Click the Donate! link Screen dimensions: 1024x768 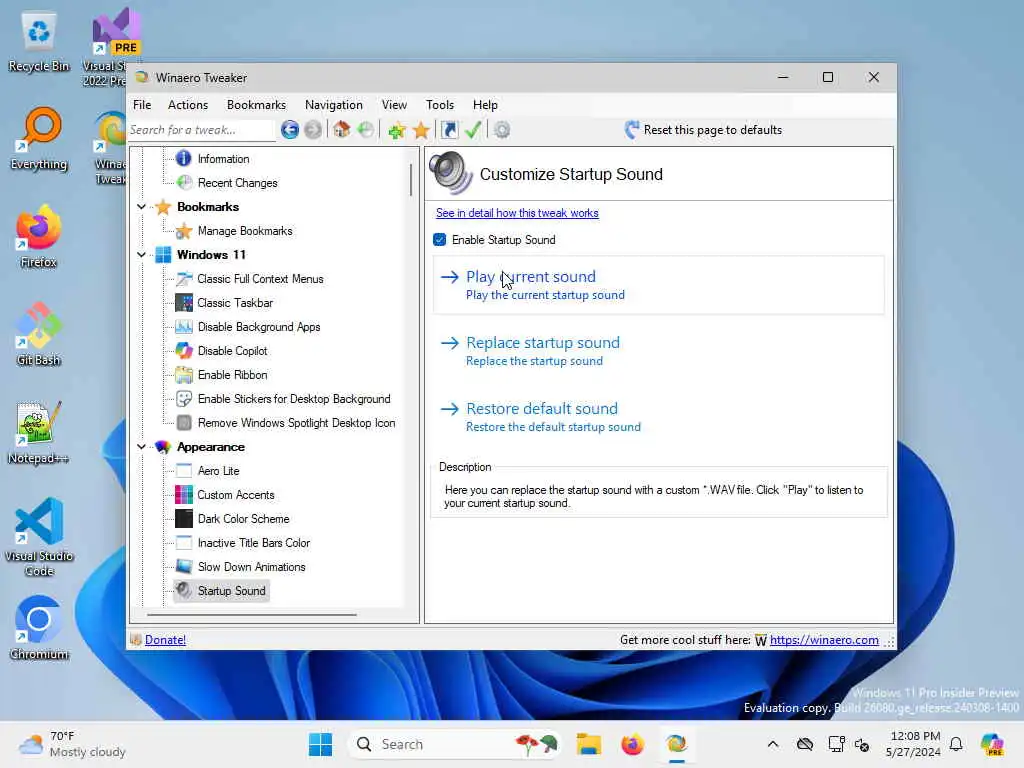coord(165,640)
